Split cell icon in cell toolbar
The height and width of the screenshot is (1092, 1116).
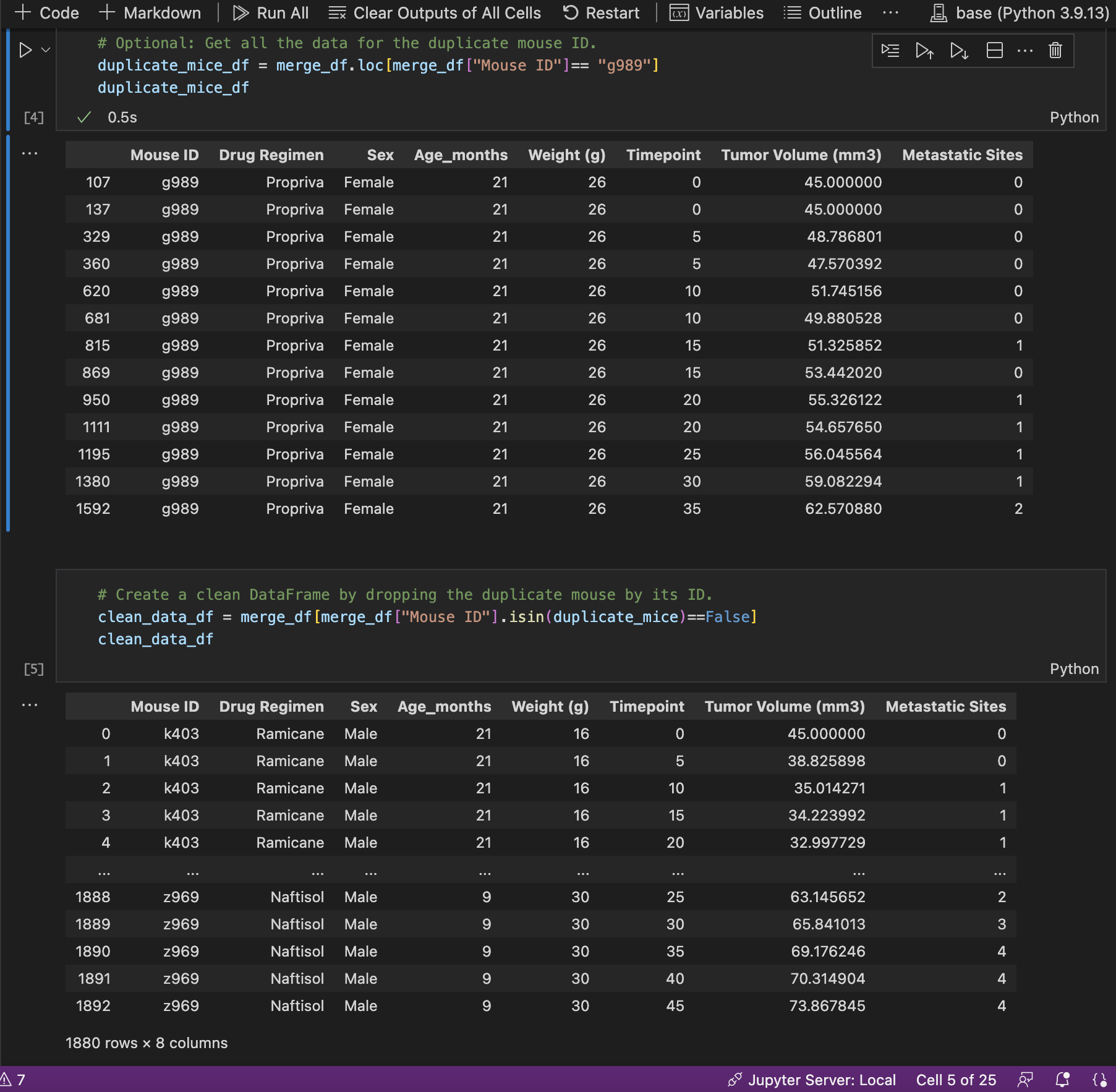point(994,50)
